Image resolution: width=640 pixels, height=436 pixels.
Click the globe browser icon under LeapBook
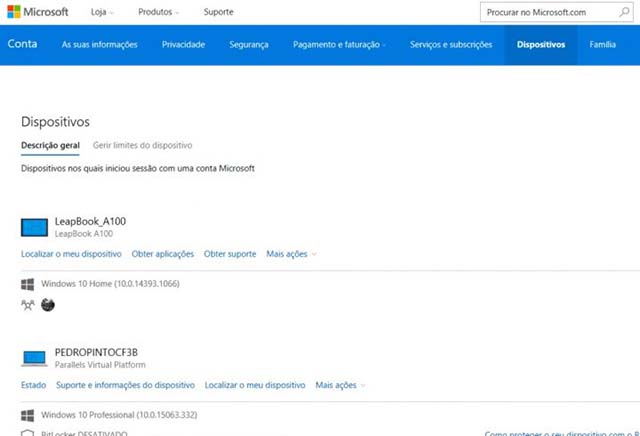pos(48,305)
